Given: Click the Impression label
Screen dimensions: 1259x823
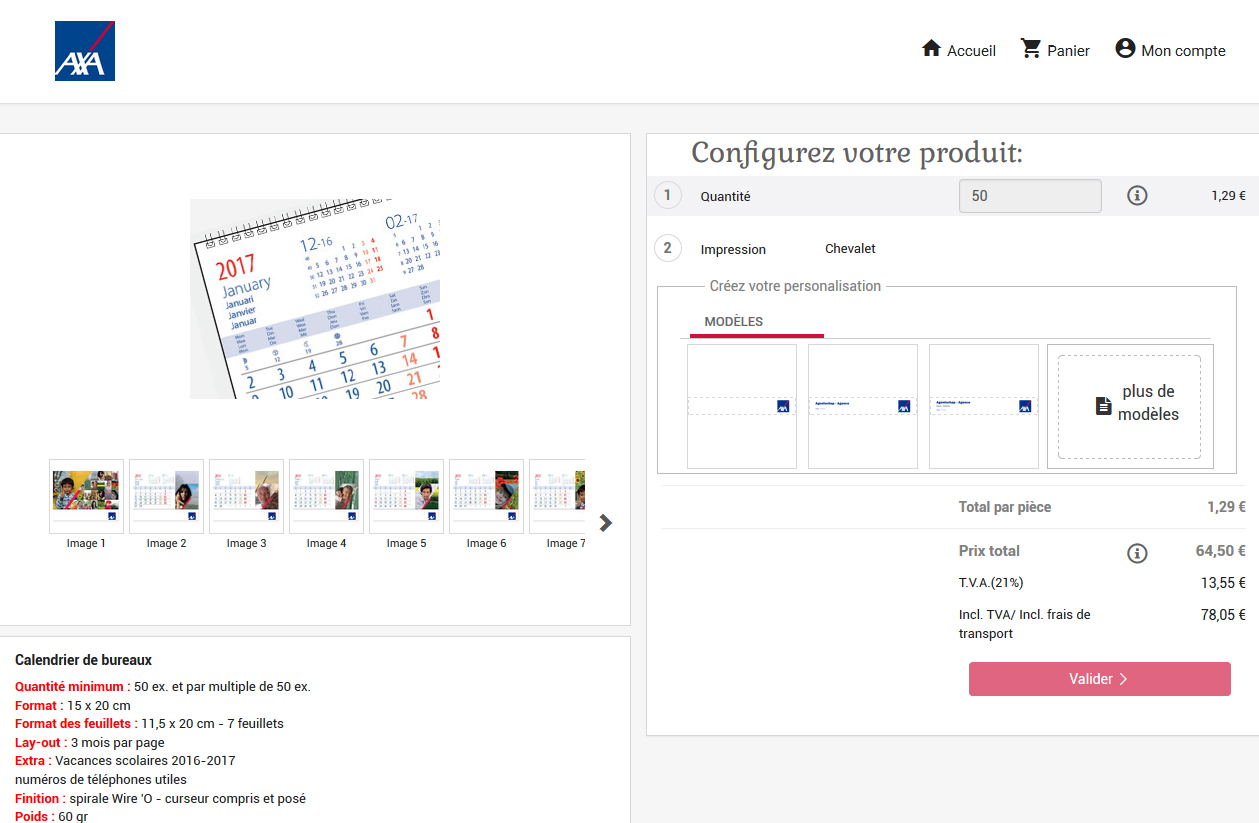Looking at the screenshot, I should pos(733,250).
